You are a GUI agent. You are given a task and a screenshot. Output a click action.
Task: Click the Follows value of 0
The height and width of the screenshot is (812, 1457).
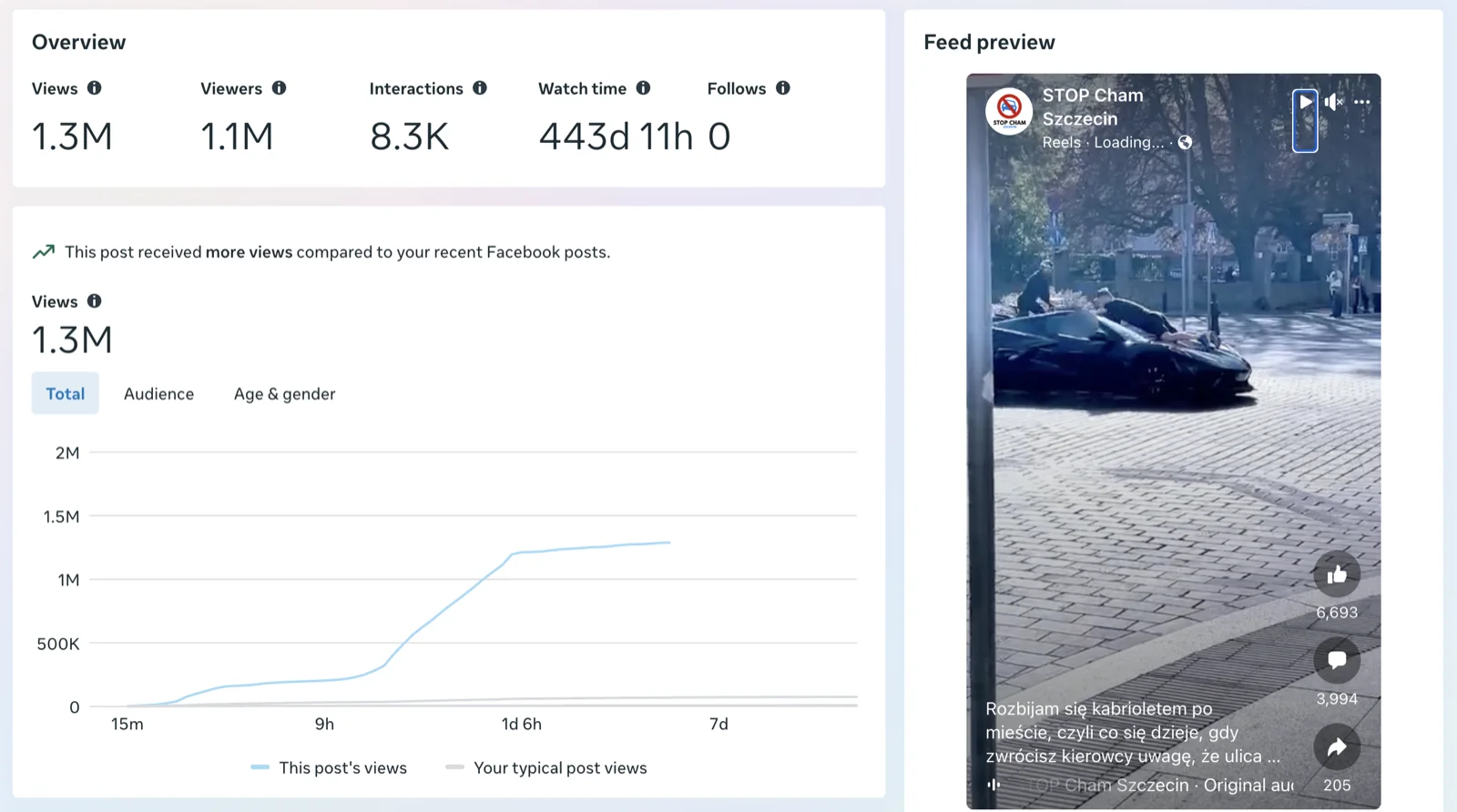pyautogui.click(x=719, y=137)
